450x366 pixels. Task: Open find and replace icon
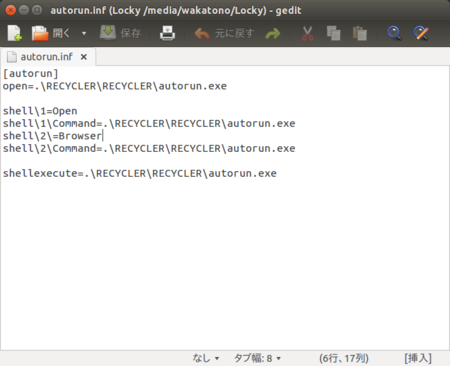pos(421,33)
